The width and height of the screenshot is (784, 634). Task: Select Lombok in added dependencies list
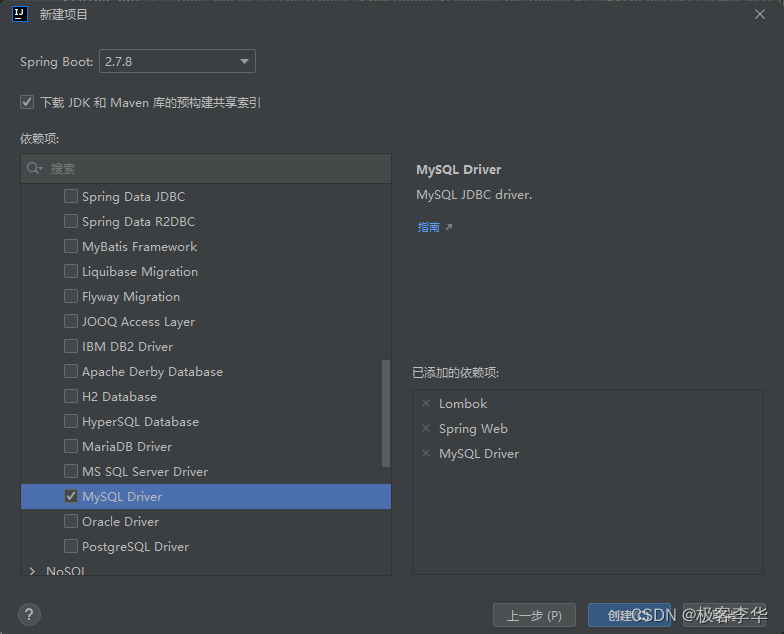463,404
